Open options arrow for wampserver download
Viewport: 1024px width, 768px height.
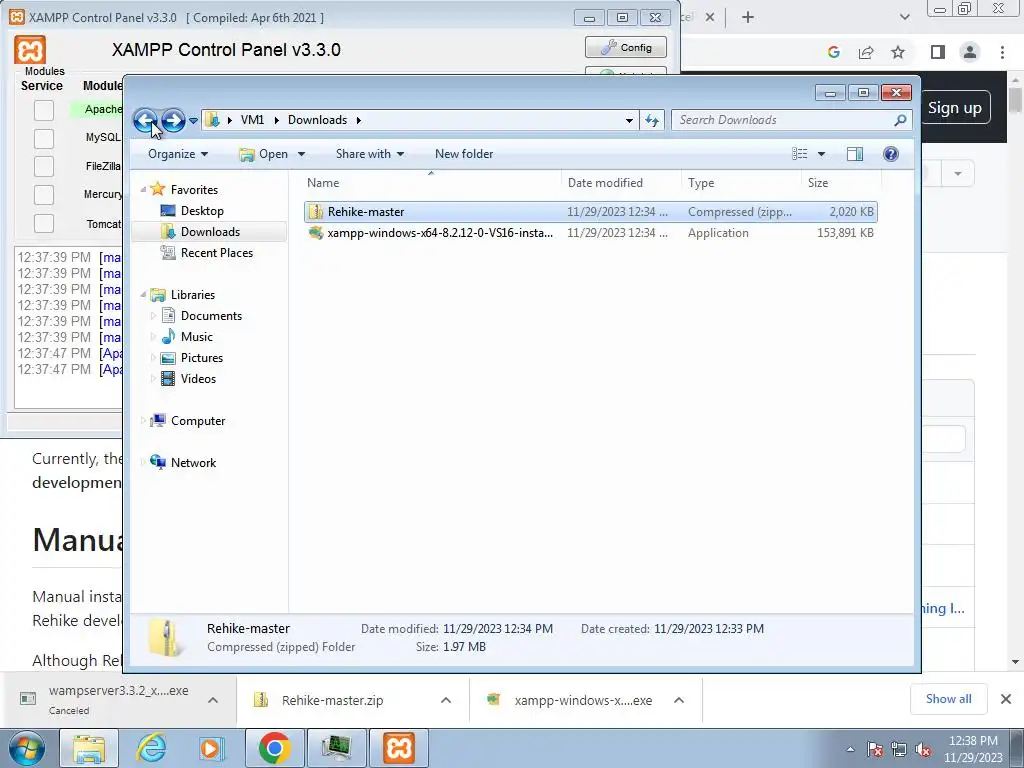tap(213, 700)
